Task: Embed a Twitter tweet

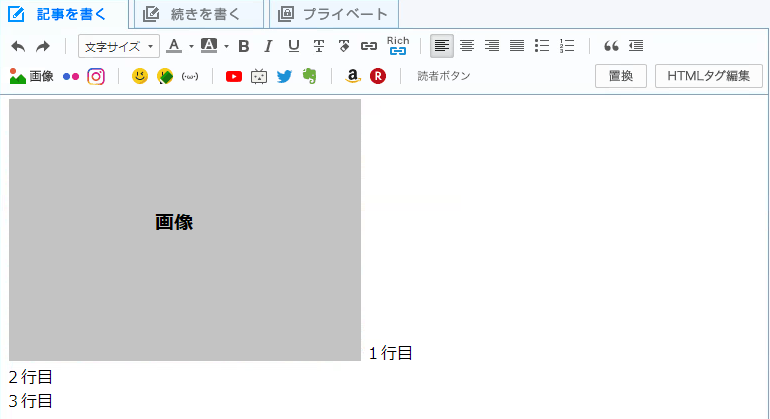Action: 284,76
